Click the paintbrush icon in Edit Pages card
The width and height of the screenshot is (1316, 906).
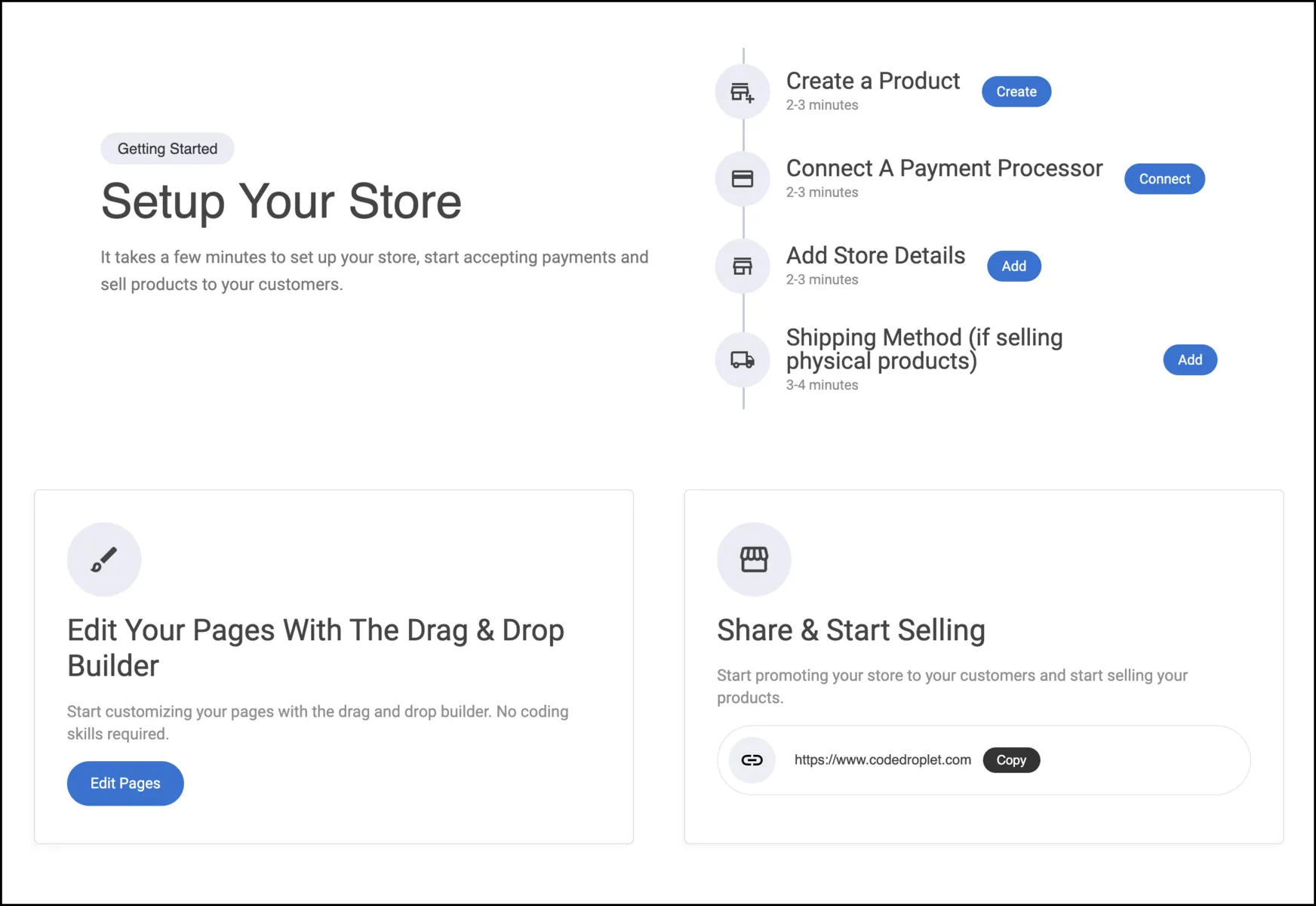[x=104, y=559]
